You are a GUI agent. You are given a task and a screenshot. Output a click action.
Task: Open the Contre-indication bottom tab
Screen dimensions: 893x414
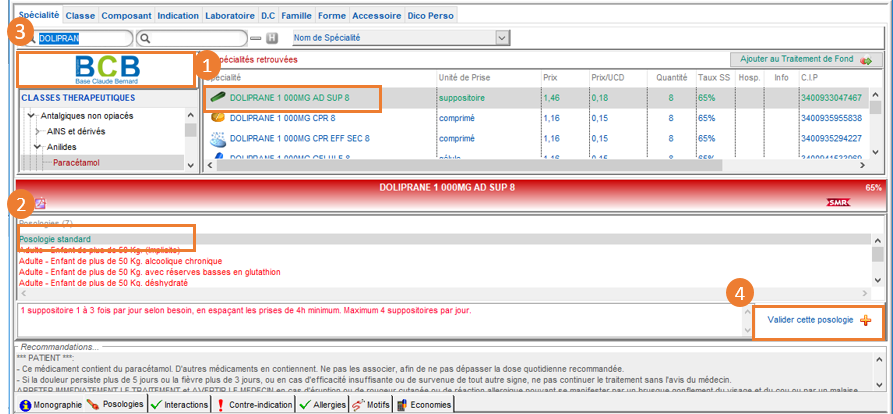tap(253, 404)
